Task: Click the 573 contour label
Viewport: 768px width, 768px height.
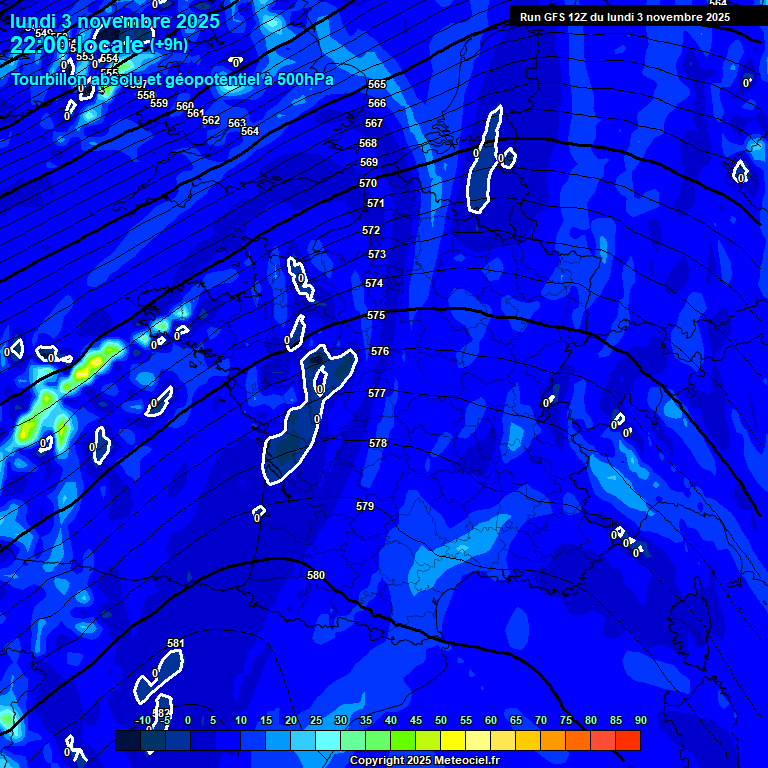Action: point(377,254)
